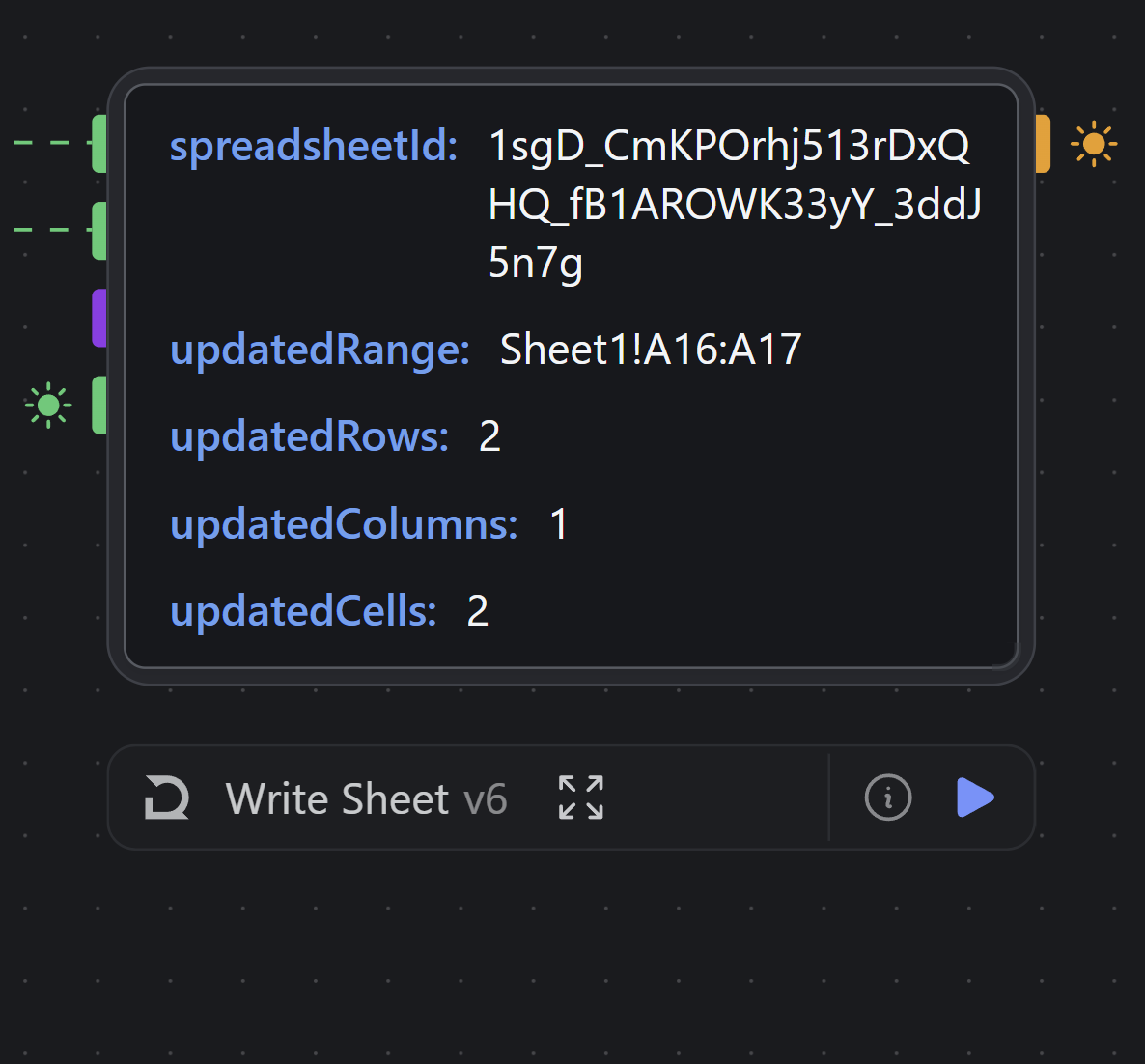Click the spreadsheet ID value text
The width and height of the screenshot is (1145, 1064).
(x=734, y=204)
